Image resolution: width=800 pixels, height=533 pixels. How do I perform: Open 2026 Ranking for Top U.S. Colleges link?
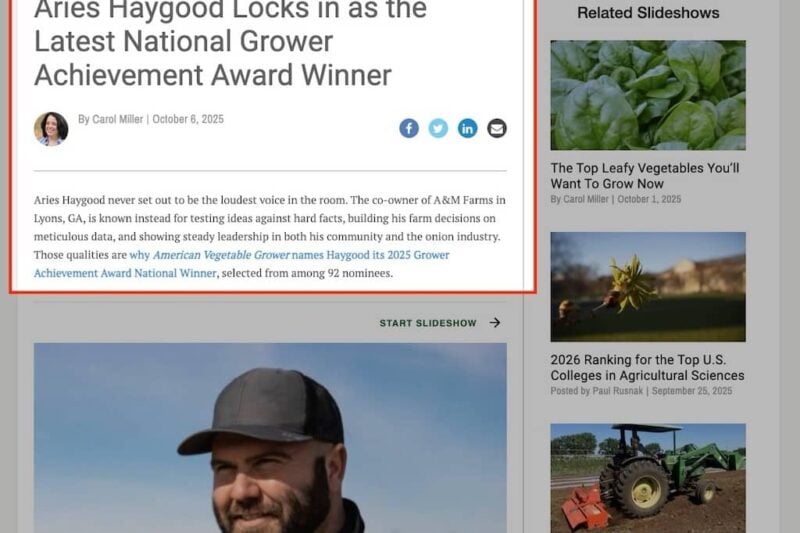click(x=647, y=367)
